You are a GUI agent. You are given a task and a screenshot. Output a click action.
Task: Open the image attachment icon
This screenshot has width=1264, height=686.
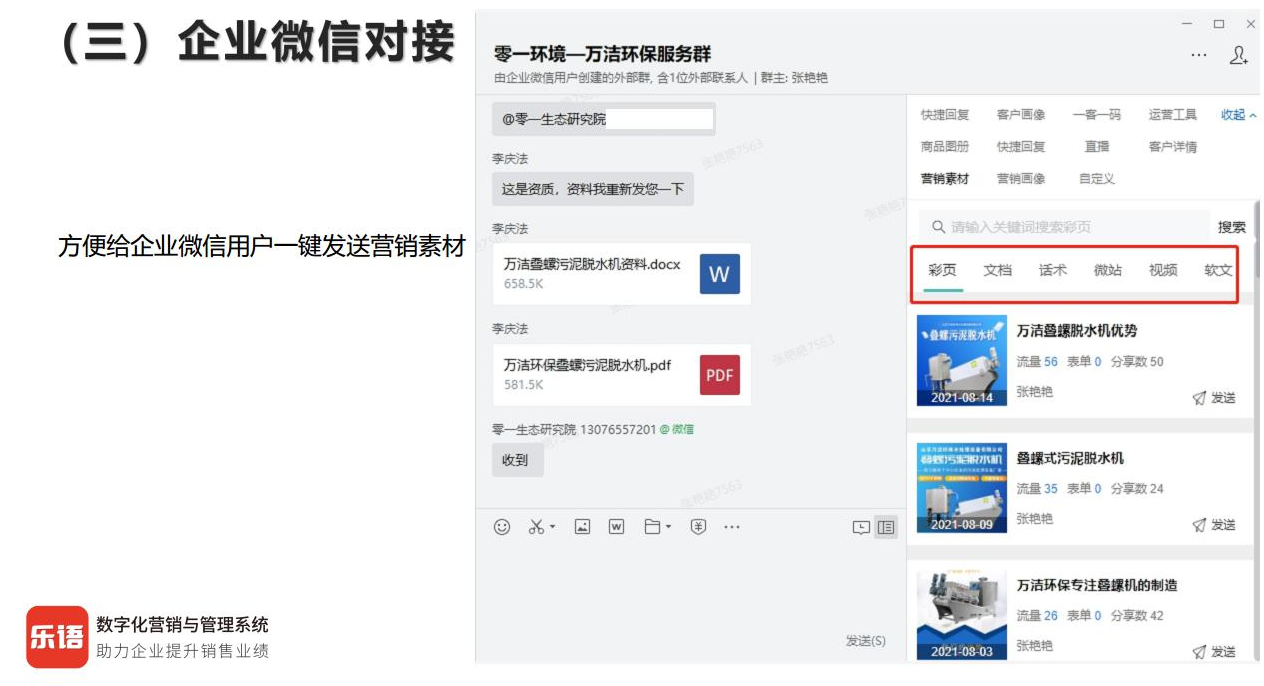(582, 527)
